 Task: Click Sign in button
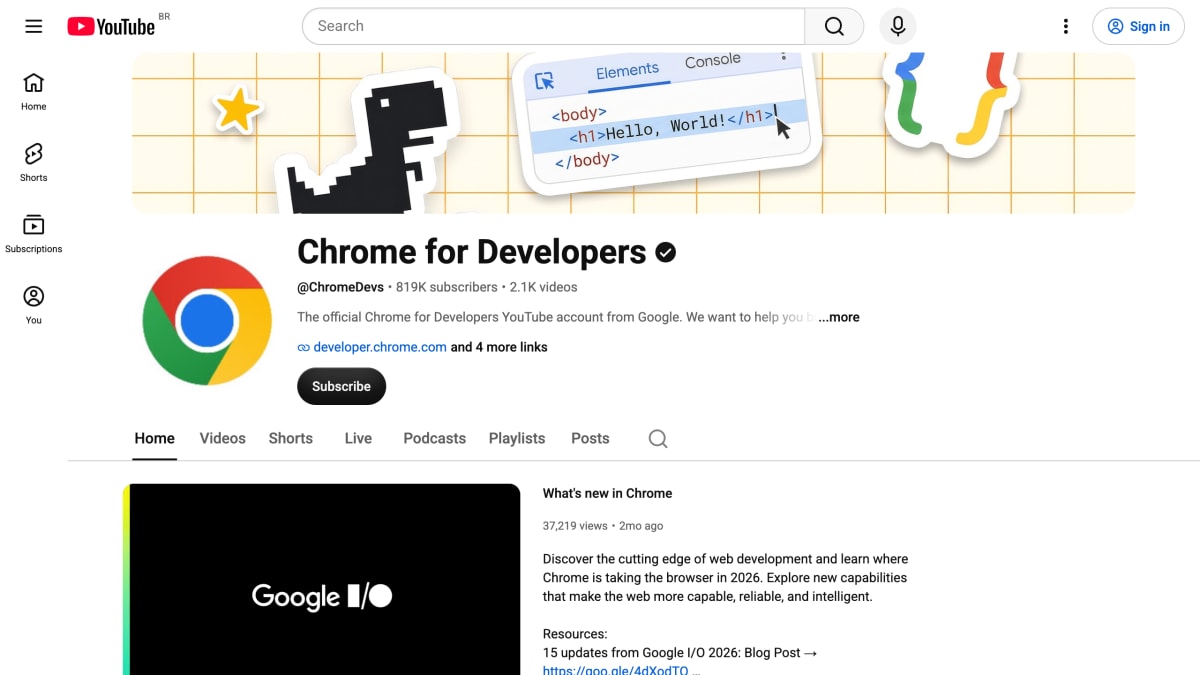pos(1138,26)
